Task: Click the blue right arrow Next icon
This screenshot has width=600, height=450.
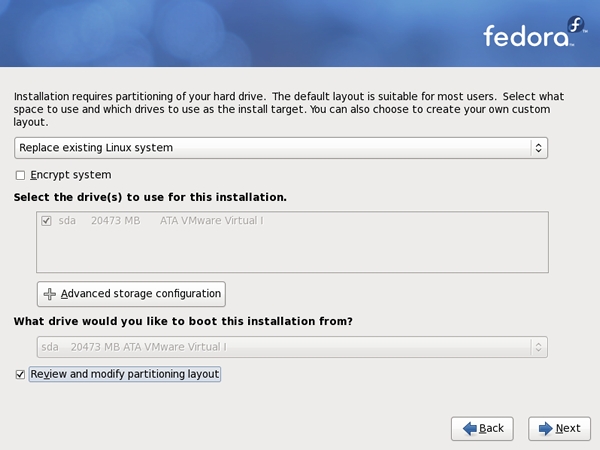Action: pyautogui.click(x=546, y=428)
